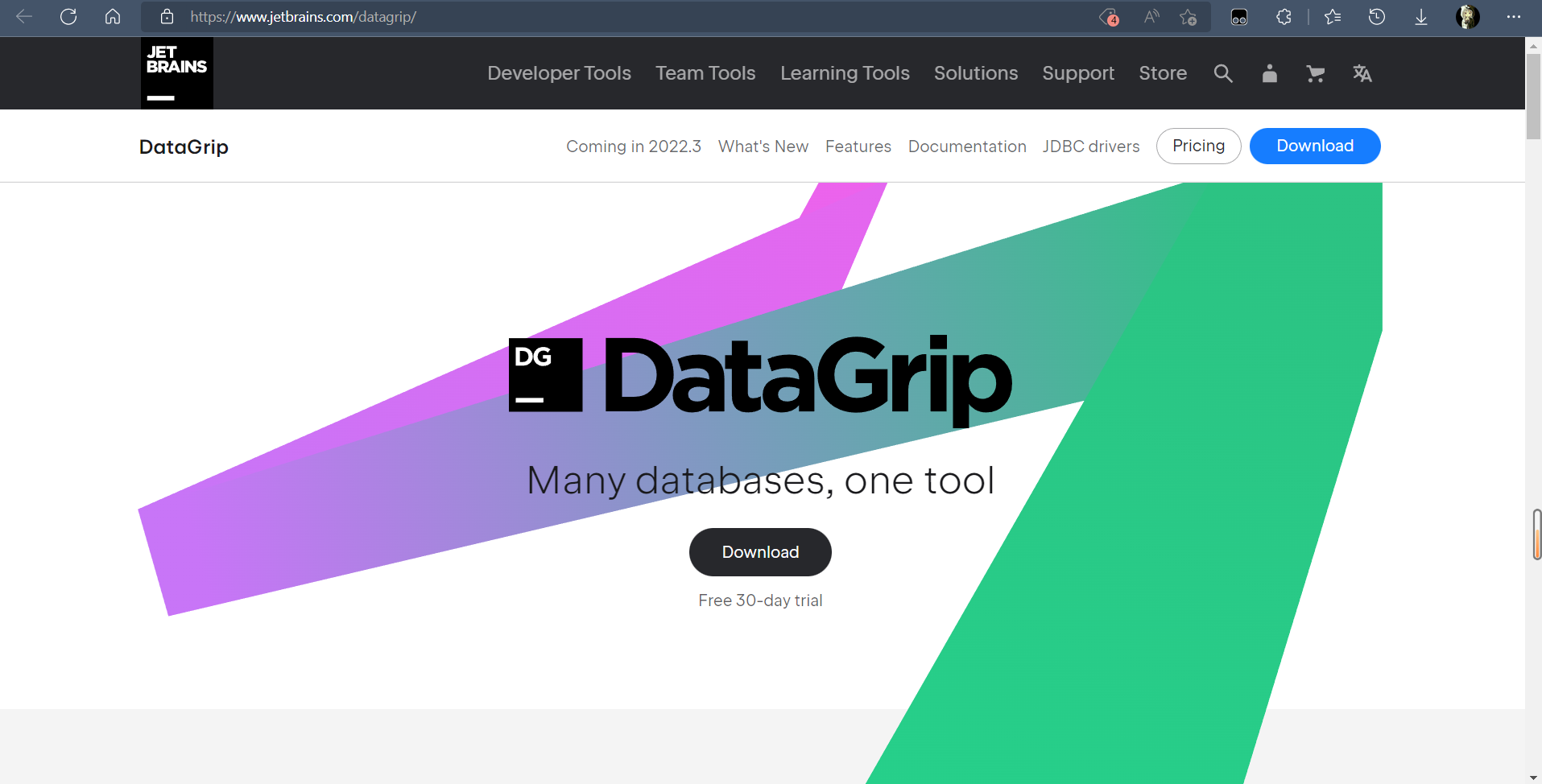Open the language selection icon

point(1362,73)
